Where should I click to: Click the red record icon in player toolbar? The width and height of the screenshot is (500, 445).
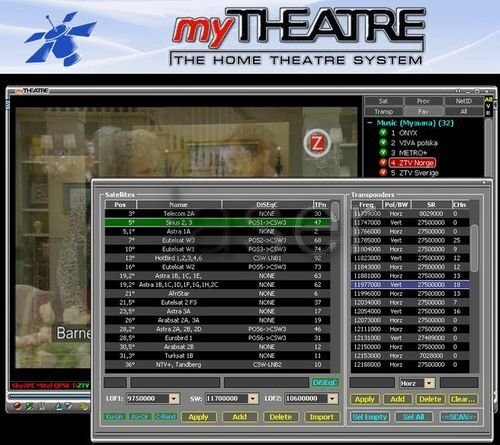coord(17,406)
